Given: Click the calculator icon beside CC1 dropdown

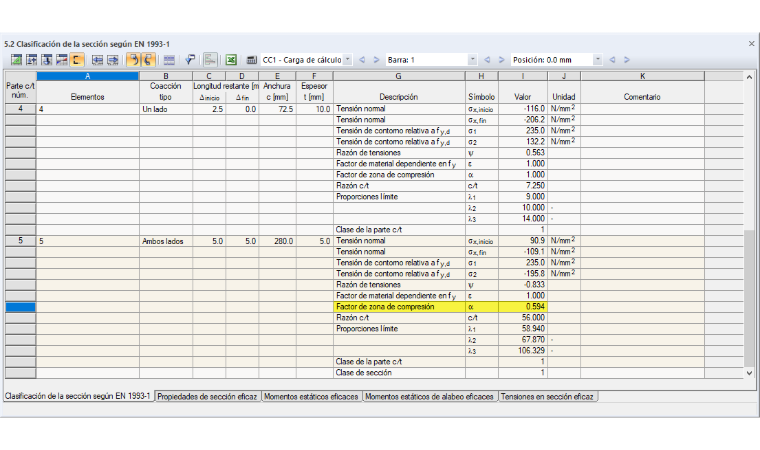Looking at the screenshot, I should [252, 60].
